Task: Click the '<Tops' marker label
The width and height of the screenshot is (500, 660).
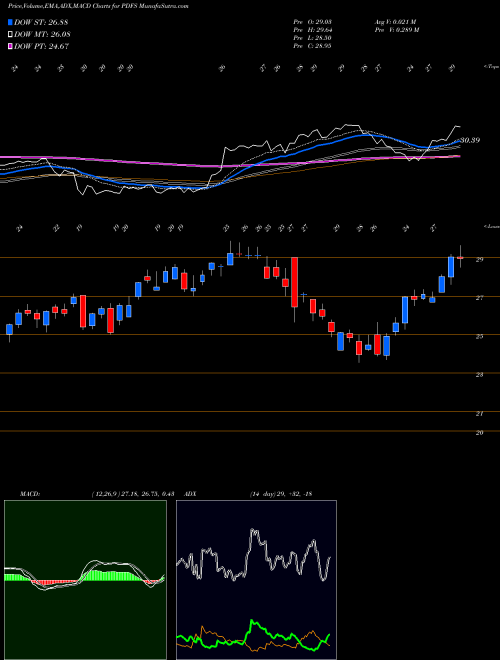Action: (x=491, y=67)
